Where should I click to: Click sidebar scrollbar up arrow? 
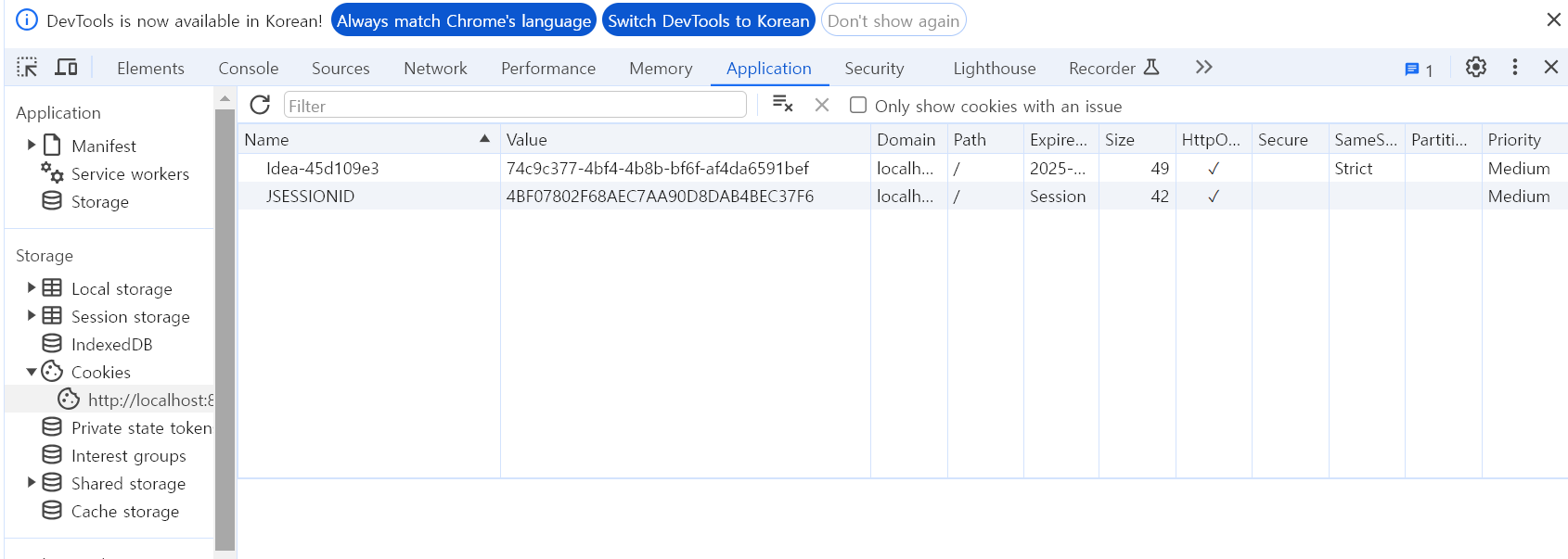pos(225,97)
